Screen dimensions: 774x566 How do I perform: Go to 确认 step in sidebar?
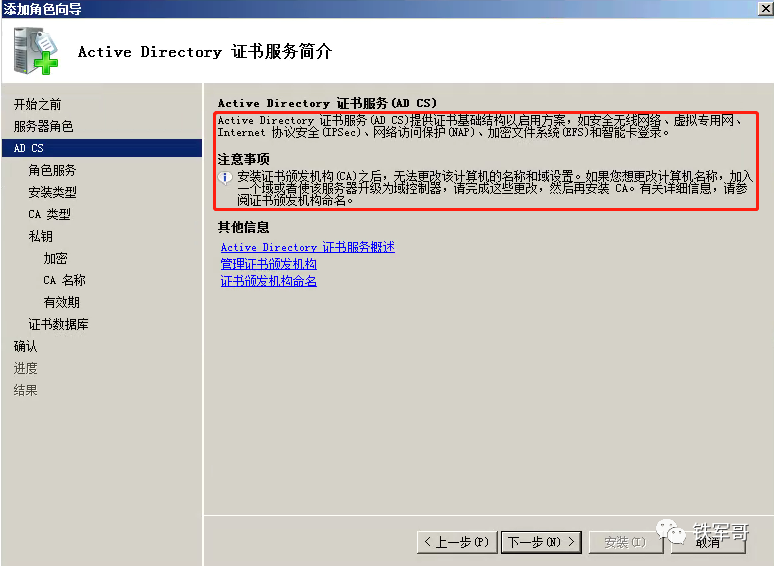click(x=25, y=346)
